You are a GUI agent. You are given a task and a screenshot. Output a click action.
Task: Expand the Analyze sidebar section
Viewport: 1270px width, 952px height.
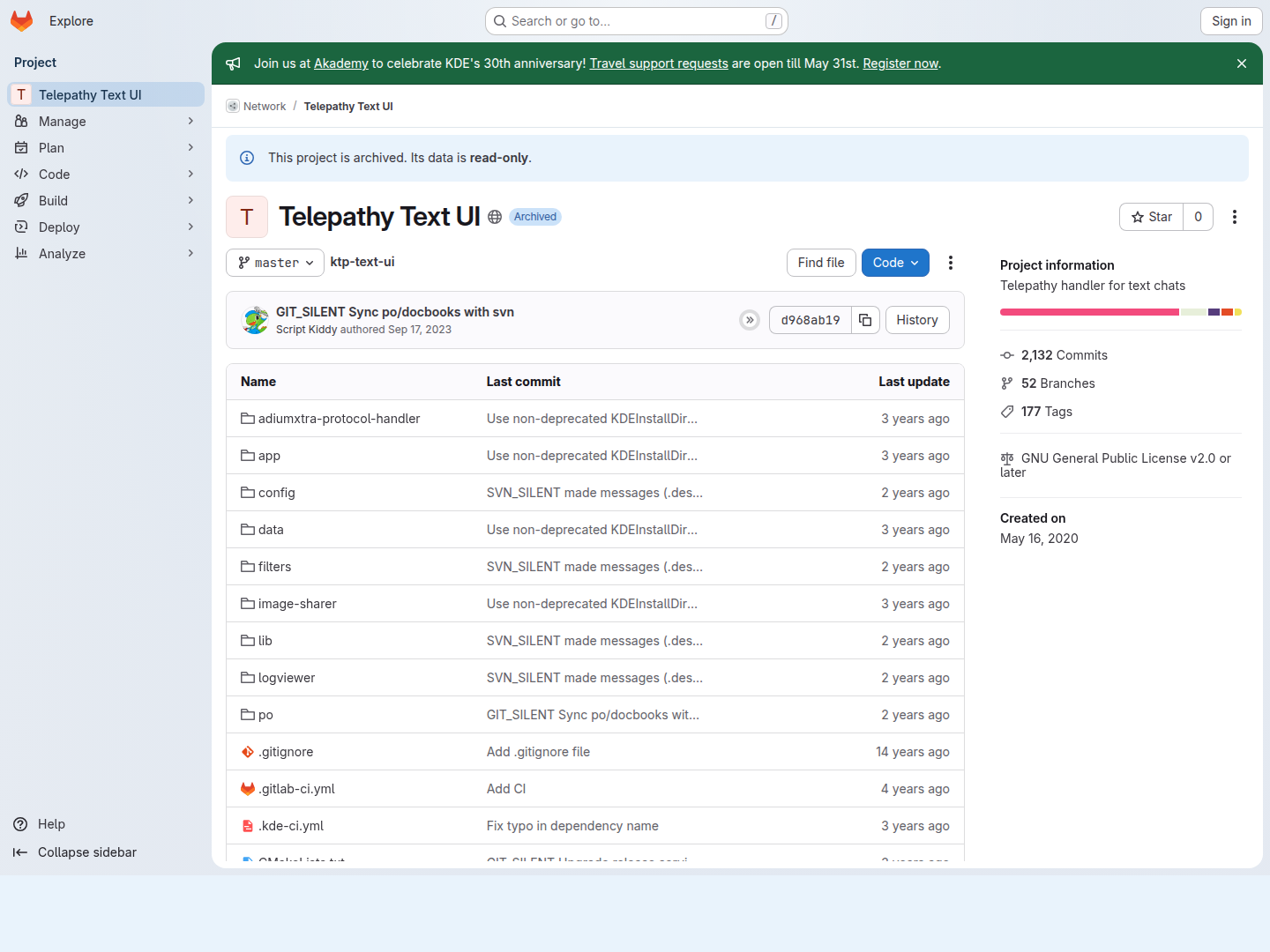(106, 254)
